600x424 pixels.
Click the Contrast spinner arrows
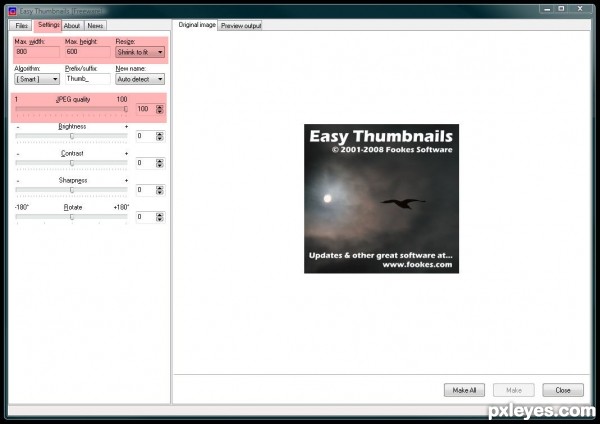pos(160,163)
